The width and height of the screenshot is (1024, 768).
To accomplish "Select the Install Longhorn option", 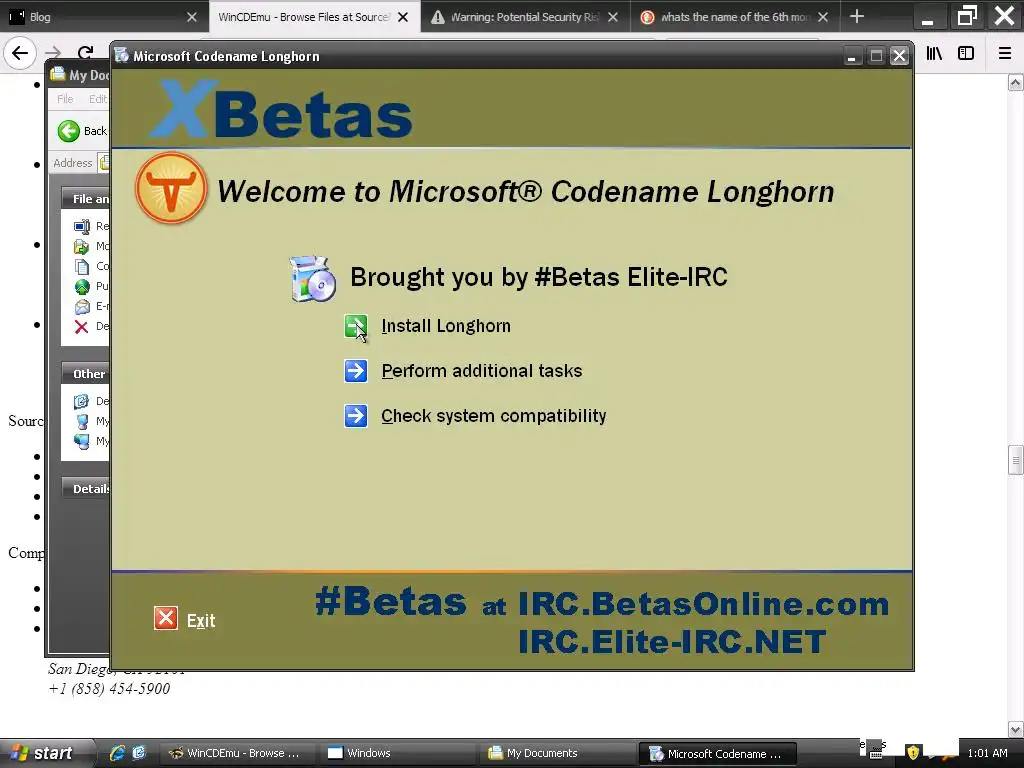I will click(446, 326).
